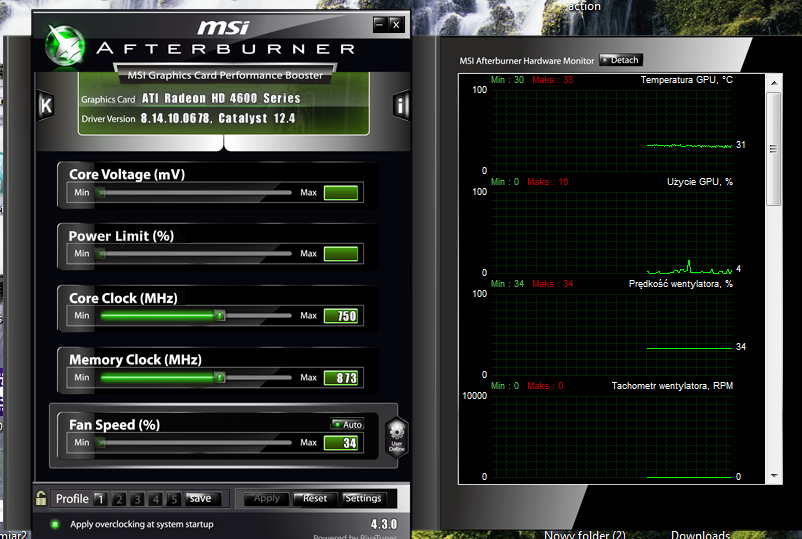Click the MSI Afterburner jet logo
The image size is (802, 539).
point(64,46)
